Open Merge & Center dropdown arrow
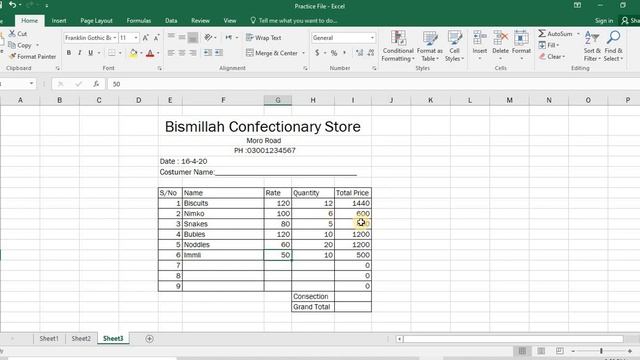Image resolution: width=640 pixels, height=360 pixels. (x=303, y=53)
